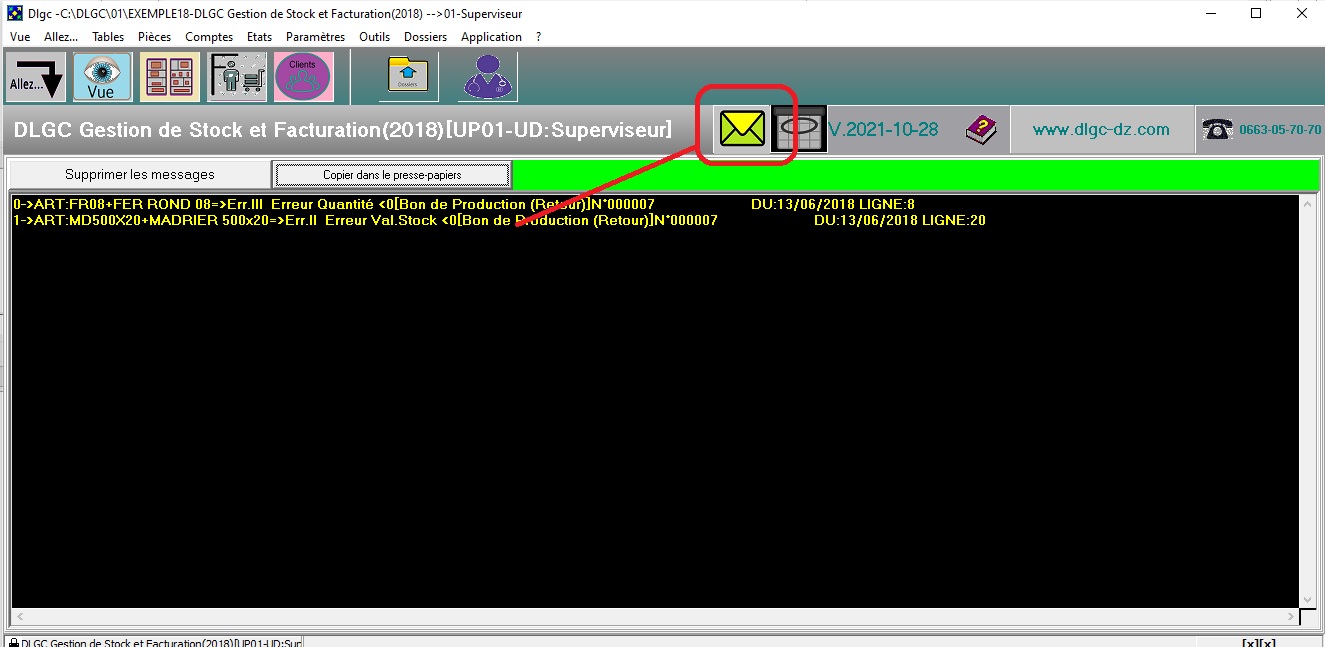The width and height of the screenshot is (1325, 647).
Task: Click the purple supervisor user icon
Action: pos(487,77)
